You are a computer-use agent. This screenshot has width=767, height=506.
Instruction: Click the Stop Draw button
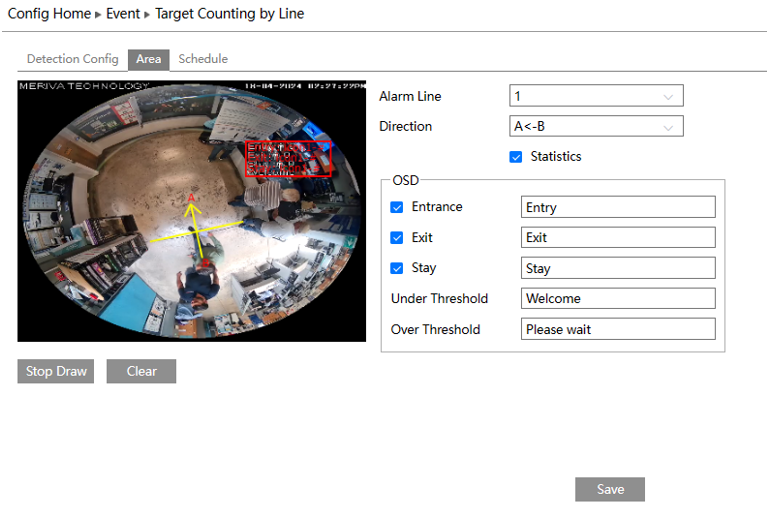point(56,371)
